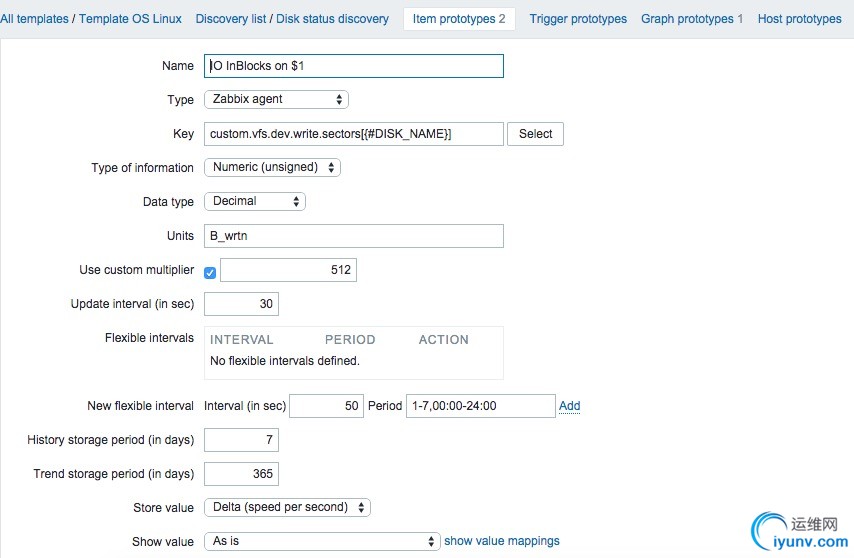Screen dimensions: 854x558
Task: Open the Host prototypes tab
Action: tap(799, 19)
